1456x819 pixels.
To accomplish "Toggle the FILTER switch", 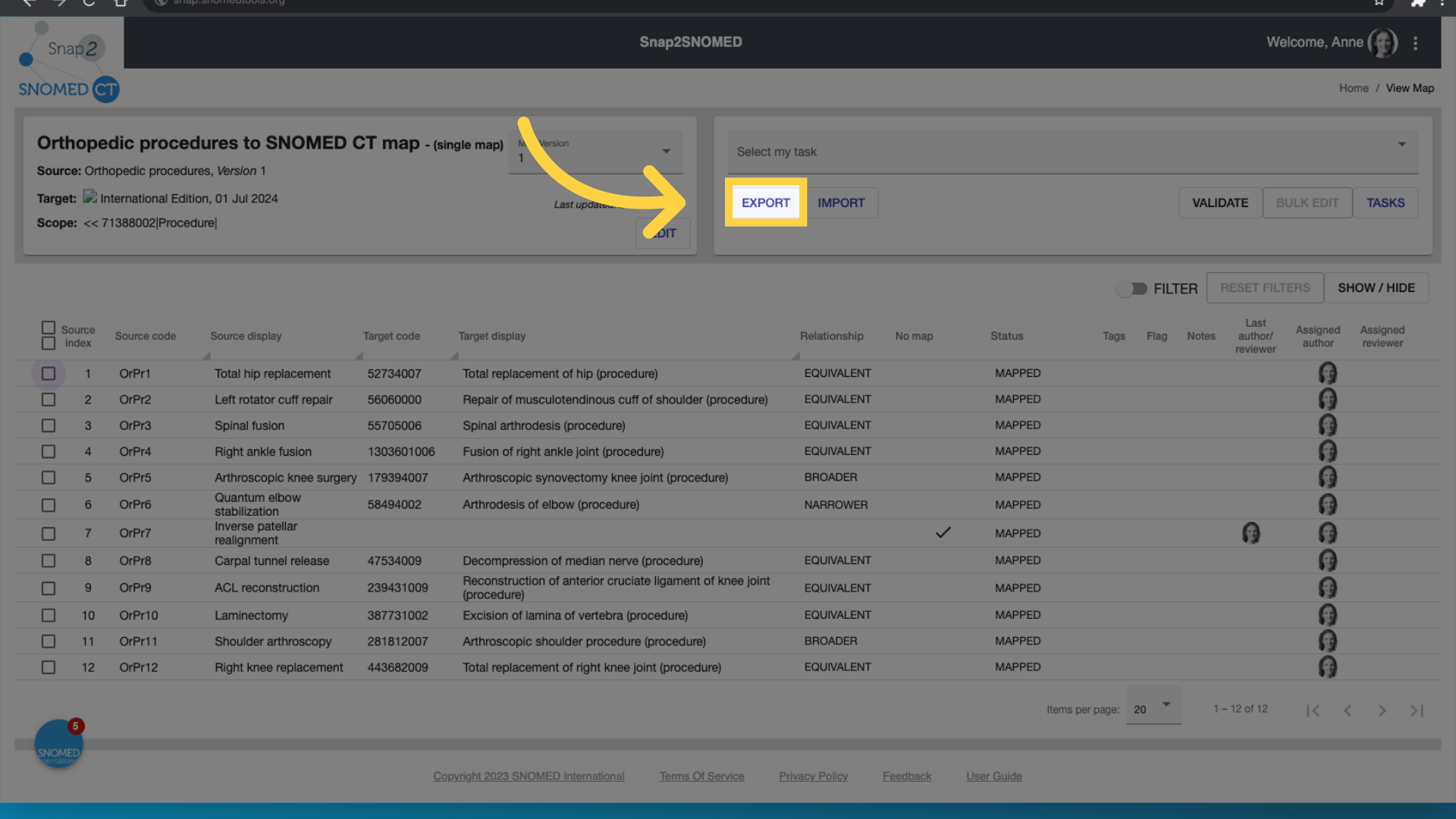I will pos(1132,289).
